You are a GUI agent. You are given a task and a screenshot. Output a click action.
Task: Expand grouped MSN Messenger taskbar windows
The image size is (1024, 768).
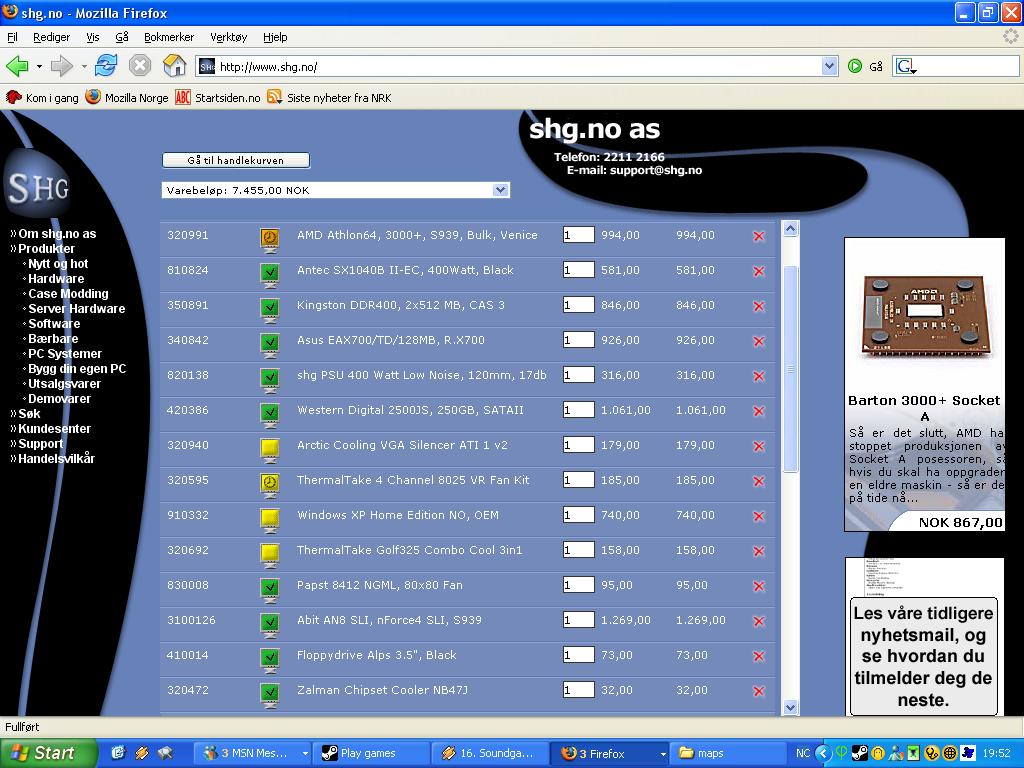304,754
